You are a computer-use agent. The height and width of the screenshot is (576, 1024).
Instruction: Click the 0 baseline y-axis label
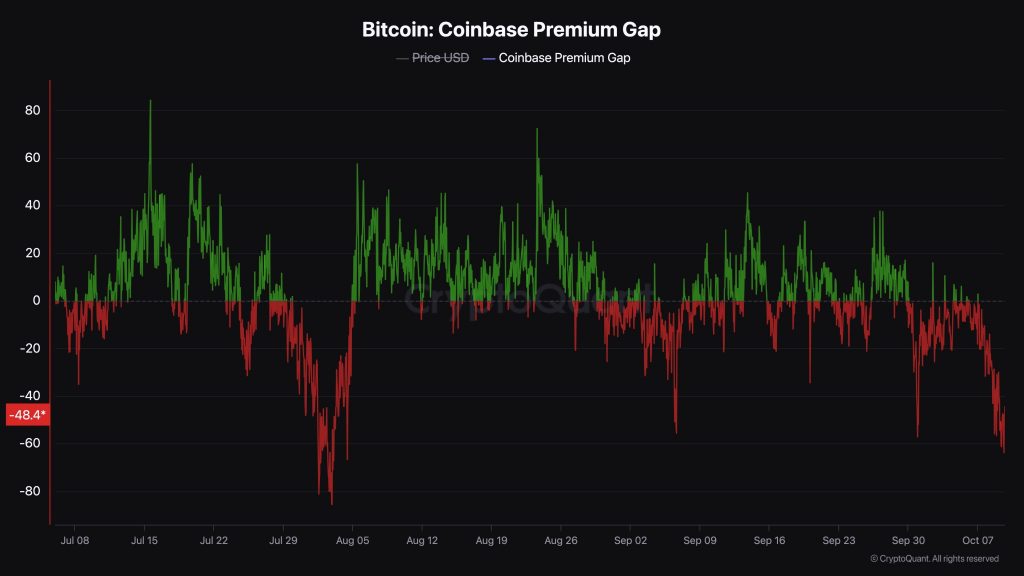tap(37, 301)
